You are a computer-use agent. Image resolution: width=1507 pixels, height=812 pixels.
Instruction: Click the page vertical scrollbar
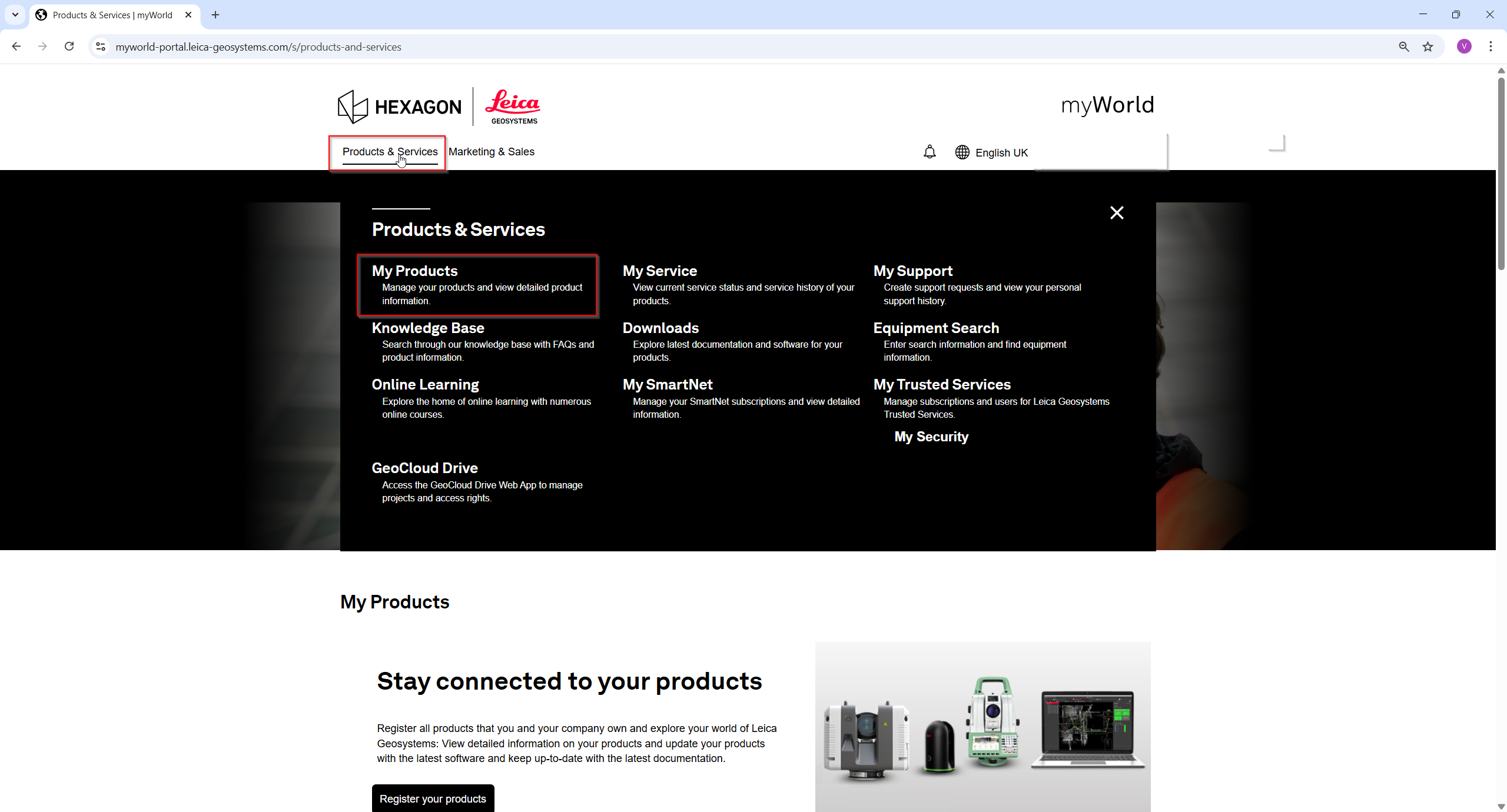1501,174
